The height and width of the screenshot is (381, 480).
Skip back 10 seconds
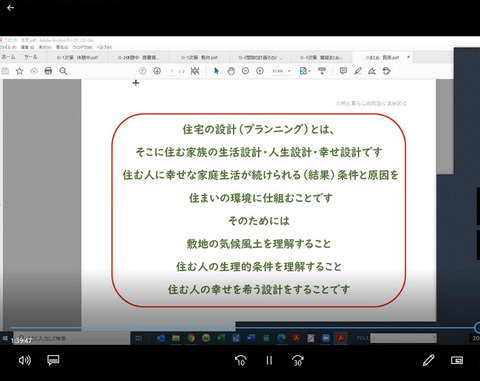click(240, 360)
